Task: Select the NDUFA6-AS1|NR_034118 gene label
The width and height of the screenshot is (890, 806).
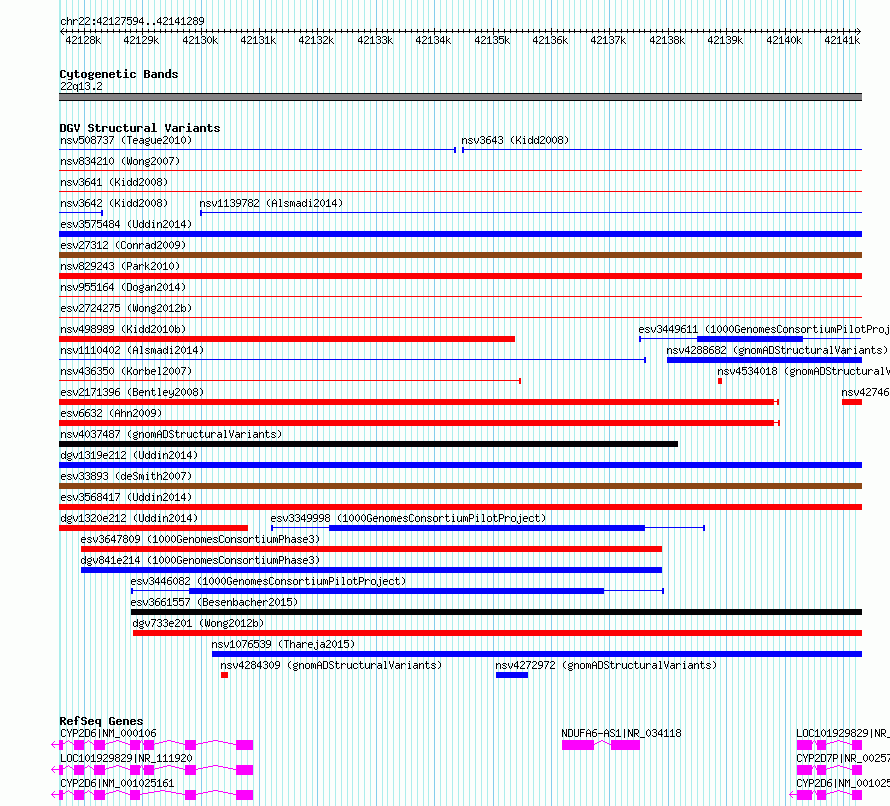Action: (x=621, y=733)
